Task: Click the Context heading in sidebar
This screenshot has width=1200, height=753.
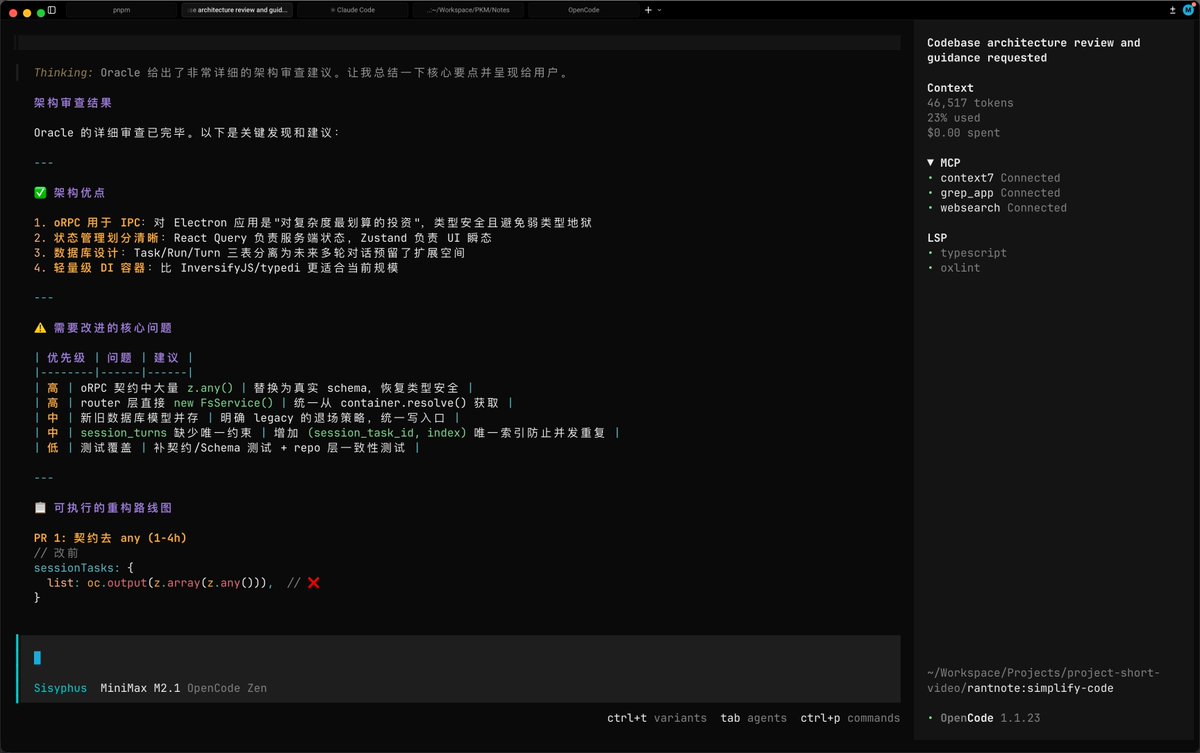Action: click(x=950, y=88)
